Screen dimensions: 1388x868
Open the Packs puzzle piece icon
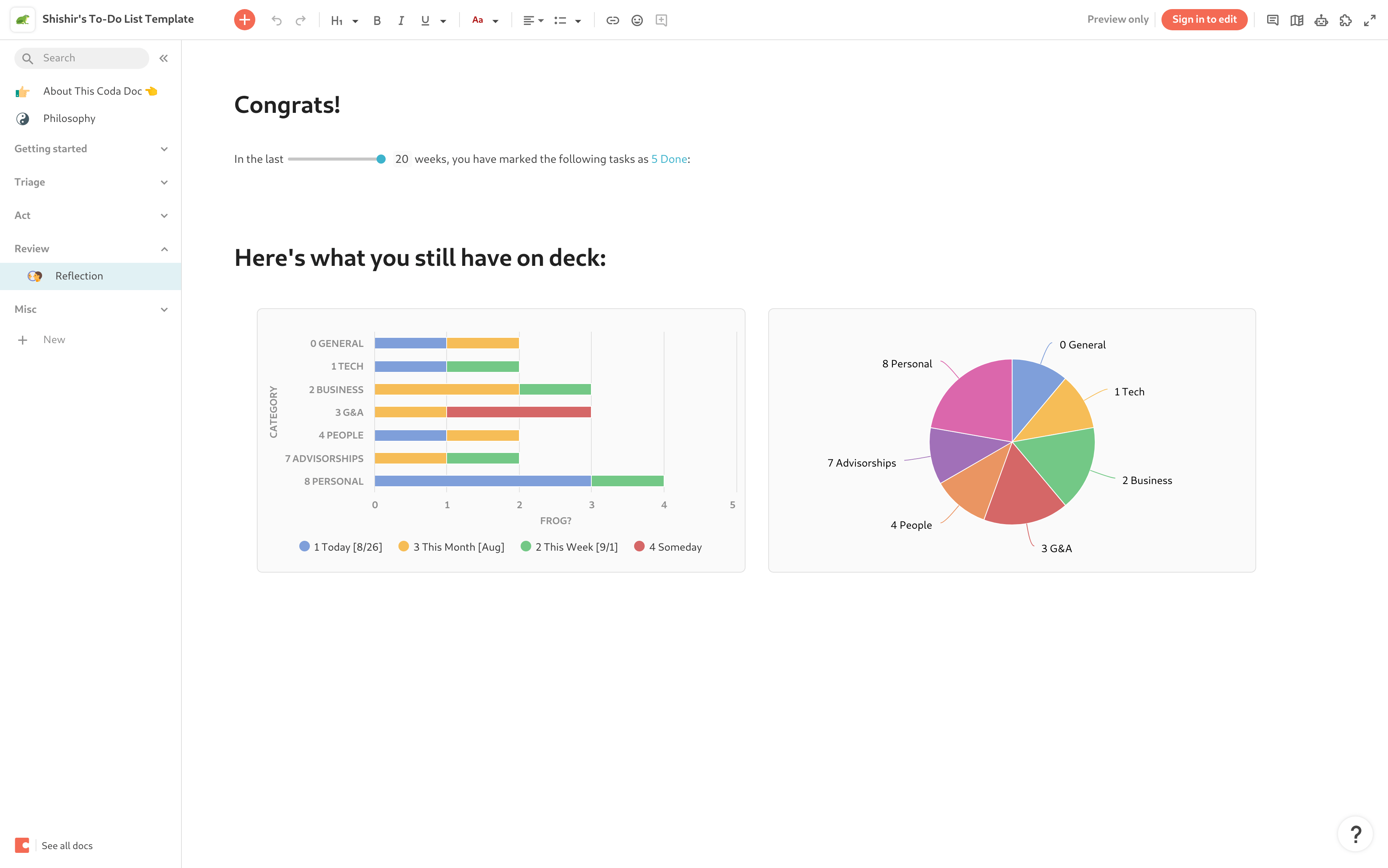[1345, 20]
